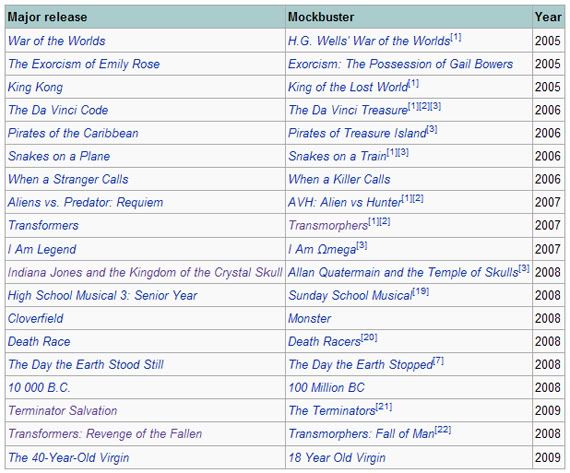Viewport: 570px width, 473px height.
Task: Open Indiana Jones Kingdom of Crystal Skull link
Action: (x=145, y=272)
